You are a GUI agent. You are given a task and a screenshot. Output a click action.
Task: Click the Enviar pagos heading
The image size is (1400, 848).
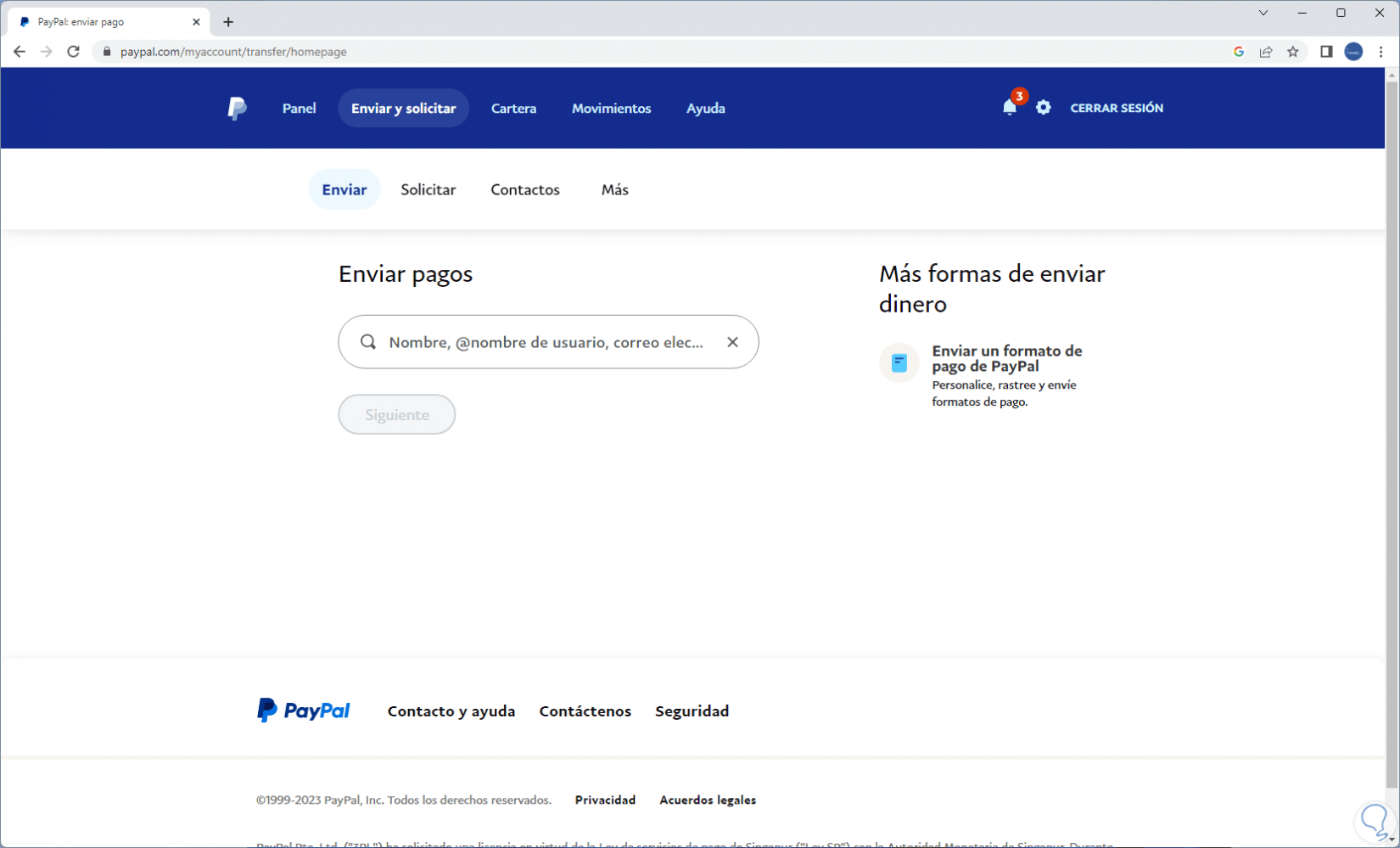[x=406, y=273]
